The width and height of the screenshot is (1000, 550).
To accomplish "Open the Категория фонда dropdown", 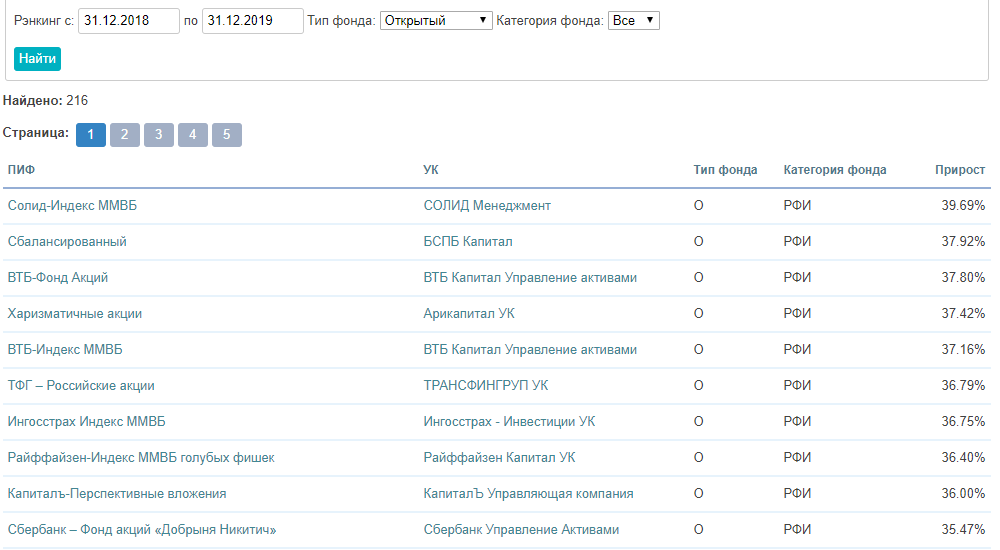I will [x=633, y=20].
